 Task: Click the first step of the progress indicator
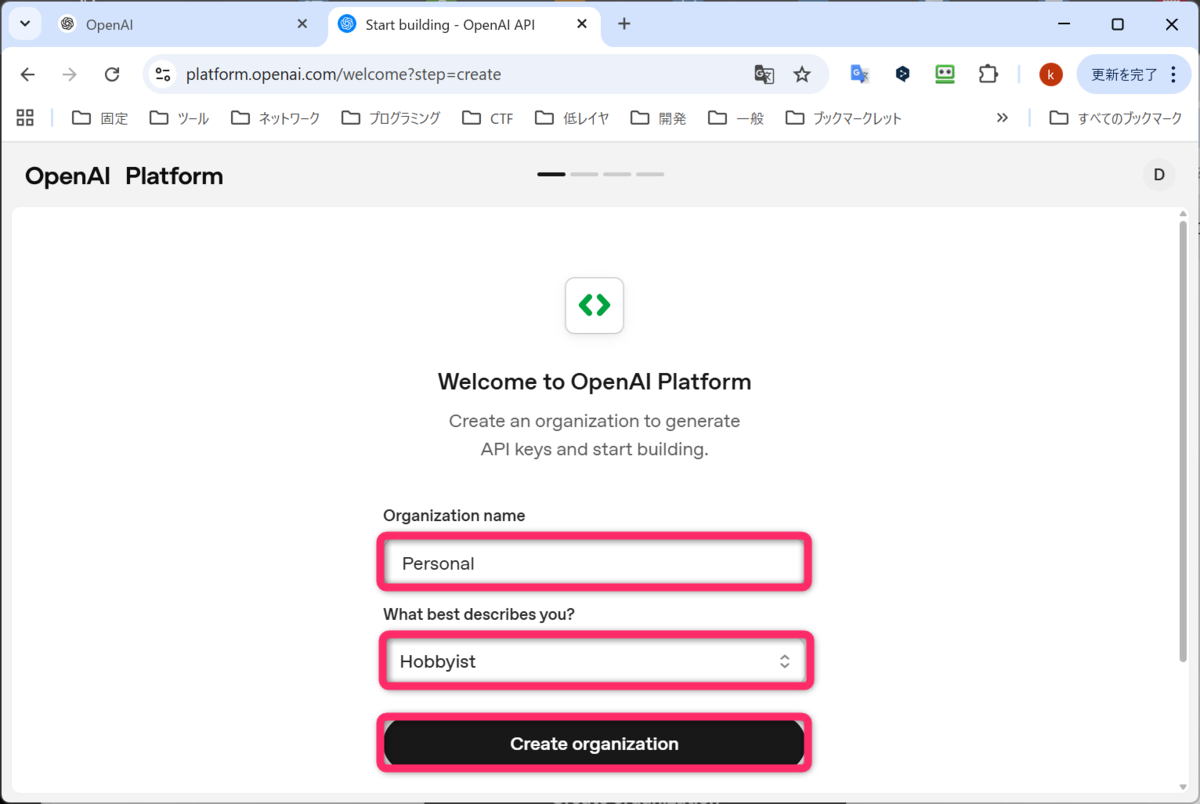pyautogui.click(x=550, y=173)
